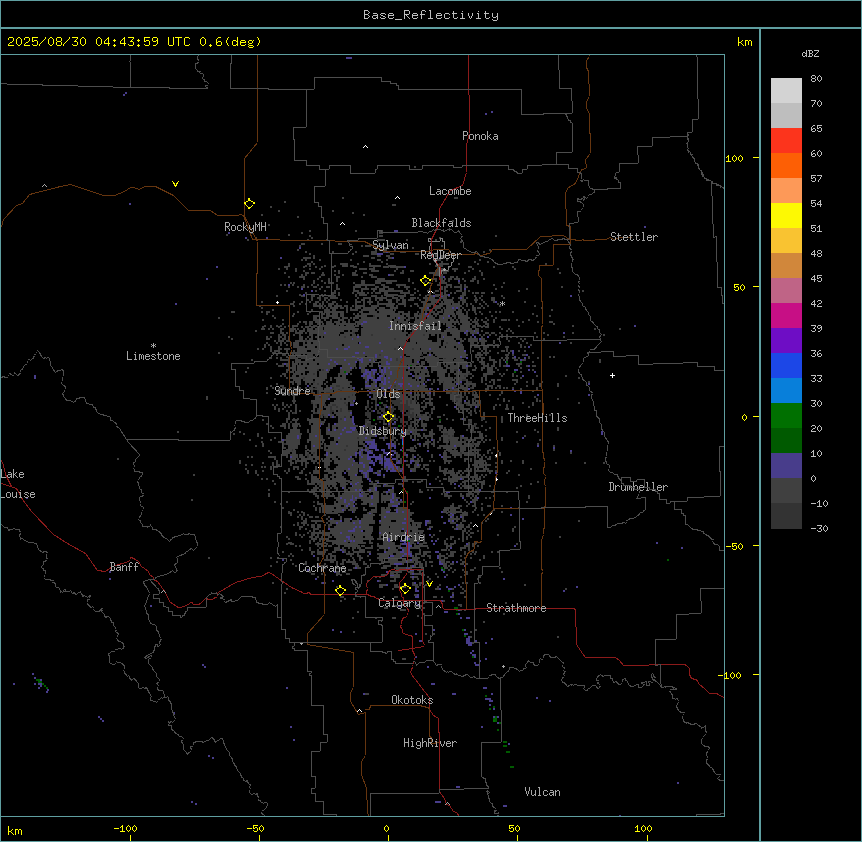Click the yellow diamond marker below RedDeer label
The image size is (862, 842).
[x=426, y=281]
